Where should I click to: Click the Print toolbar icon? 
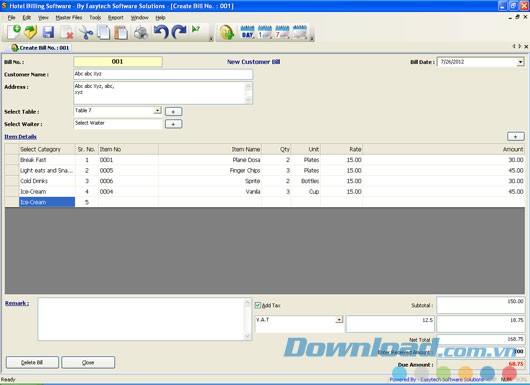click(x=141, y=33)
